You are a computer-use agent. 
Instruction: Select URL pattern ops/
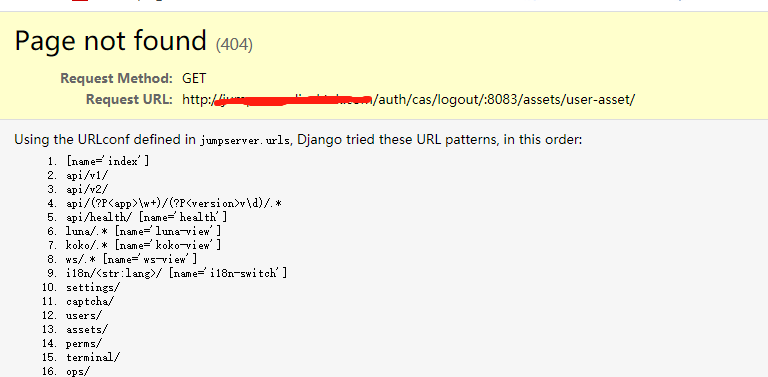tap(78, 372)
